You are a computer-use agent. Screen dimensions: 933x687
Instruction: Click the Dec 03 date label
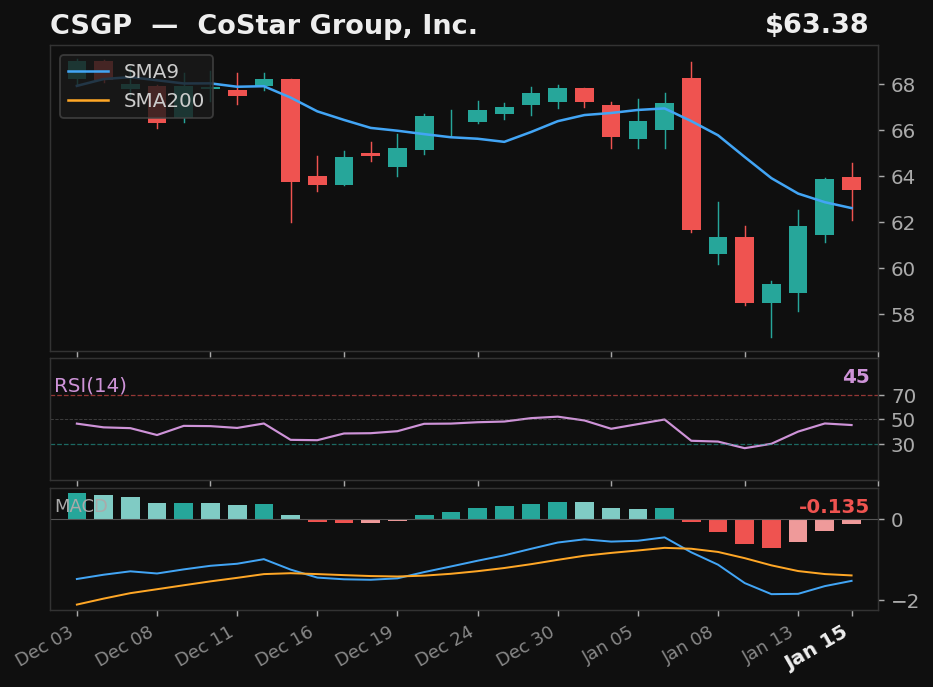(x=45, y=645)
